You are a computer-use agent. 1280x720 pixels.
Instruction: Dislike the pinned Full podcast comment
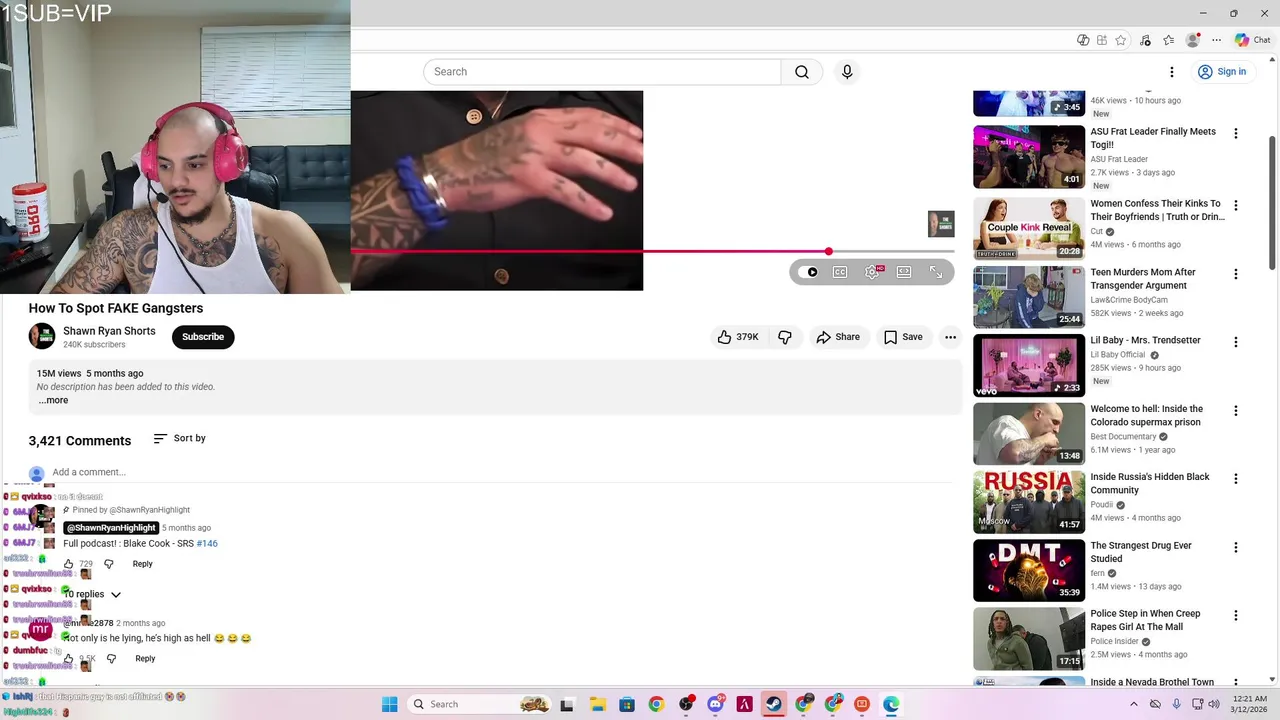coord(109,564)
